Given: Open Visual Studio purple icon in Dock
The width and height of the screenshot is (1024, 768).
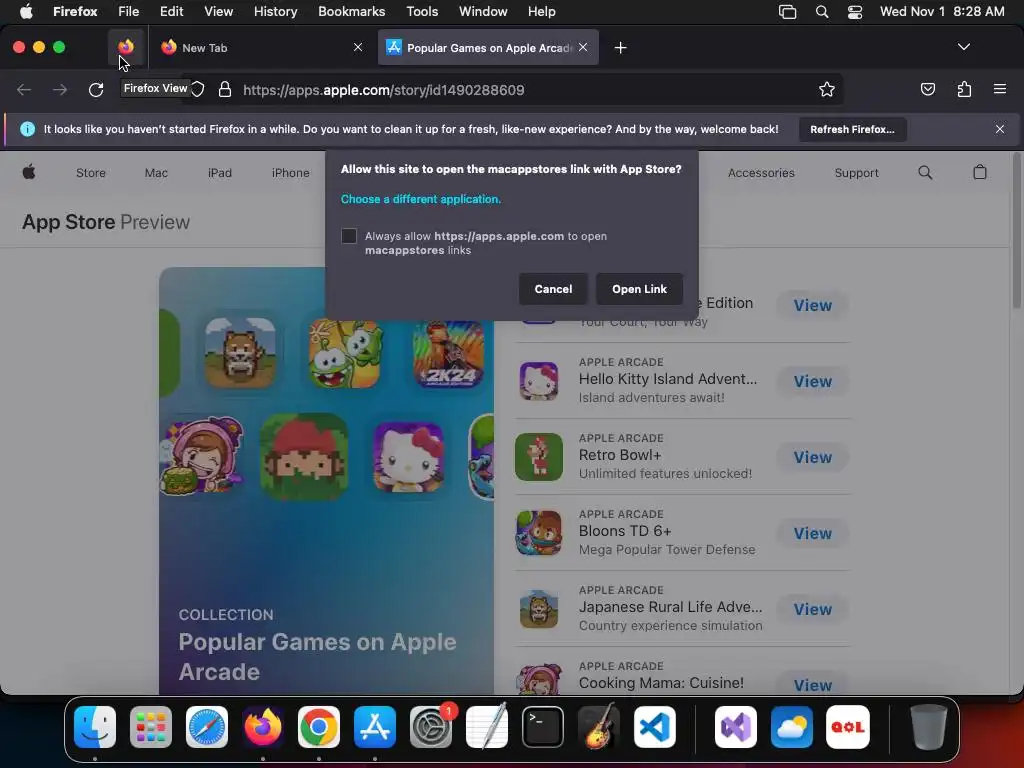Looking at the screenshot, I should click(736, 727).
